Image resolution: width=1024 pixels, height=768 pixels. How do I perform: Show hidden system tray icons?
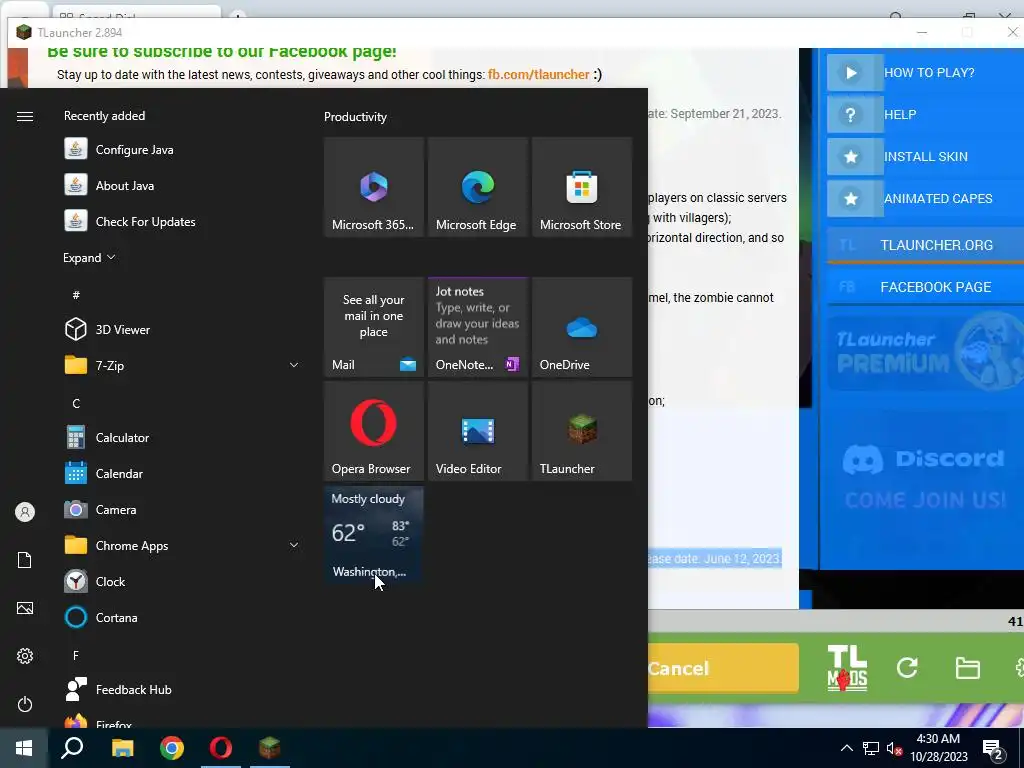[846, 748]
